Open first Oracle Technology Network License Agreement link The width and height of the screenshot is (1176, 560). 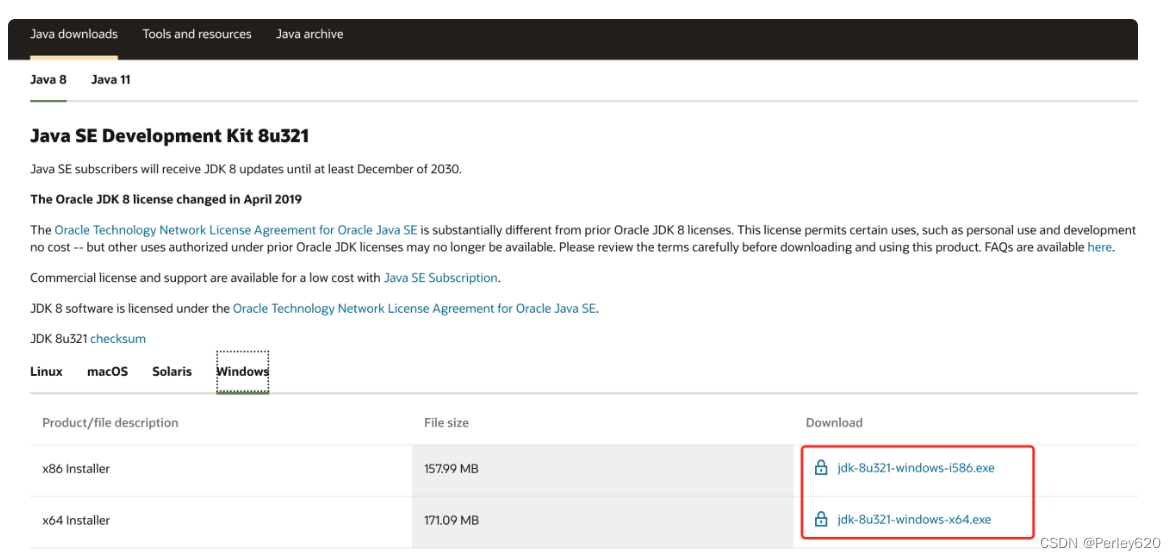pos(236,230)
